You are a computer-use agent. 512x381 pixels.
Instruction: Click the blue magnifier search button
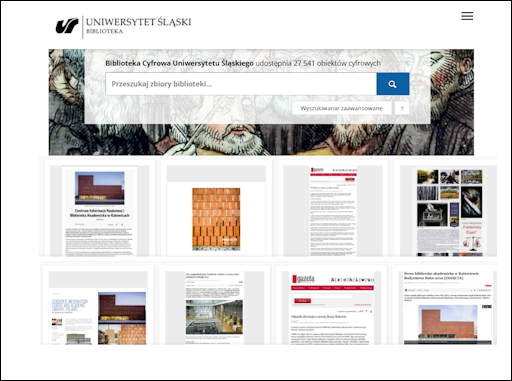pyautogui.click(x=393, y=84)
